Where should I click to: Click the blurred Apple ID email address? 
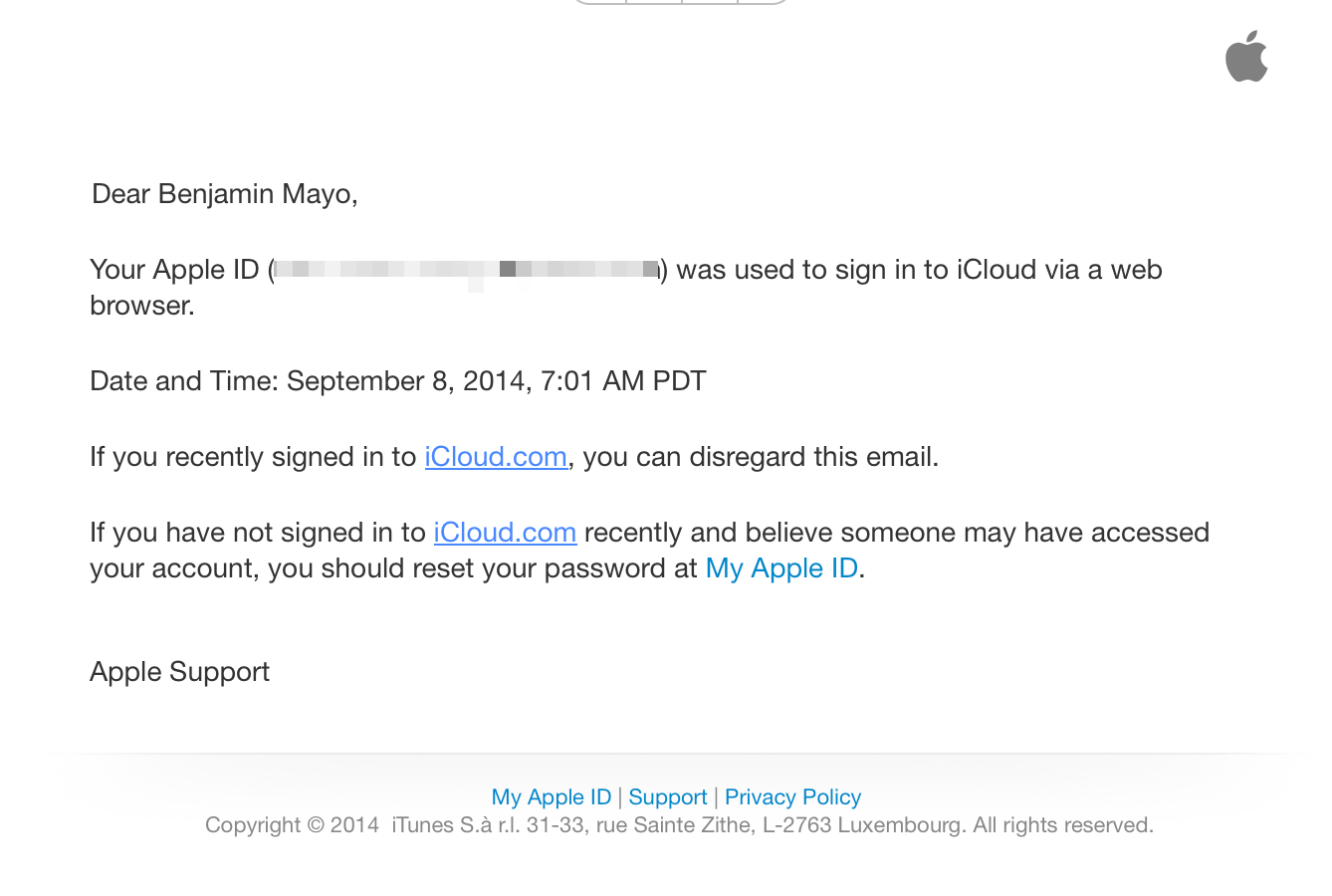[466, 270]
